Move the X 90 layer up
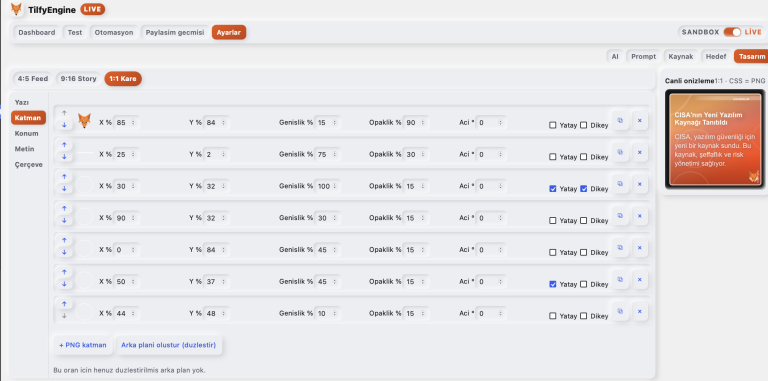 click(64, 209)
